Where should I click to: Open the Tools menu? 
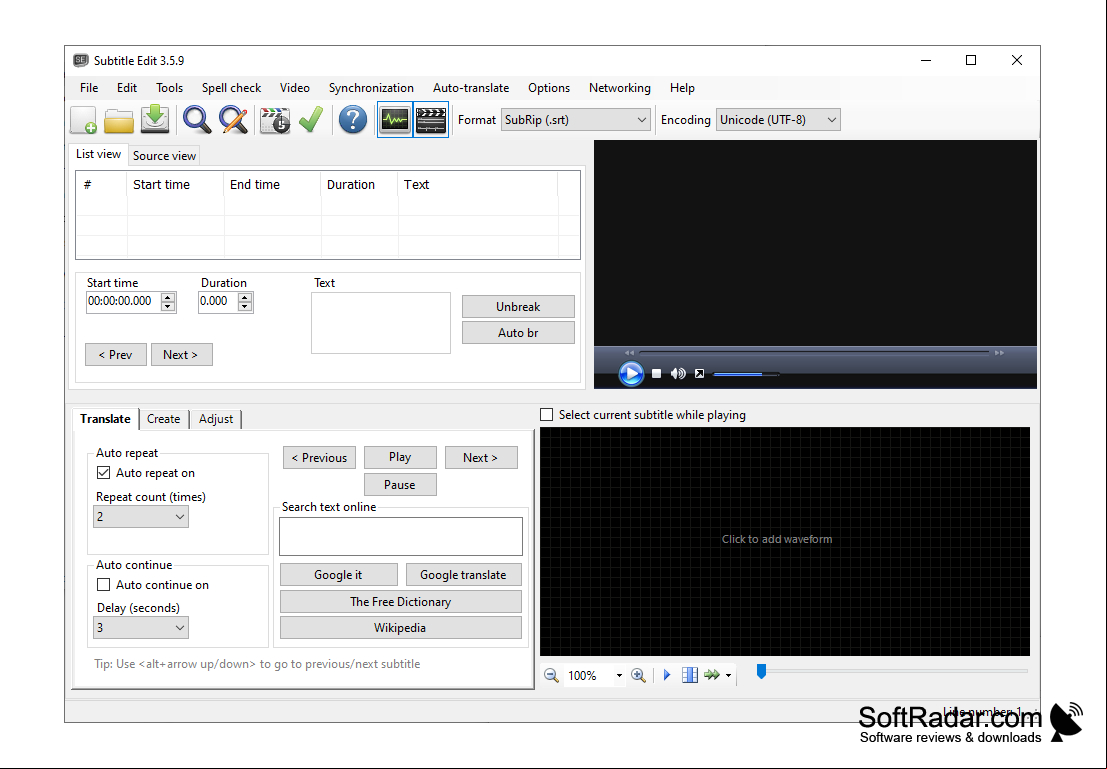pyautogui.click(x=169, y=88)
